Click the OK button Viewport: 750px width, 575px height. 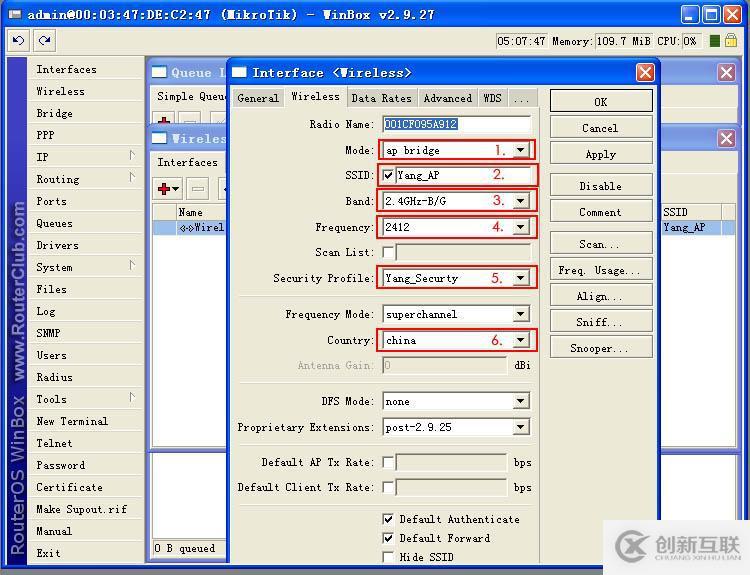pos(601,101)
